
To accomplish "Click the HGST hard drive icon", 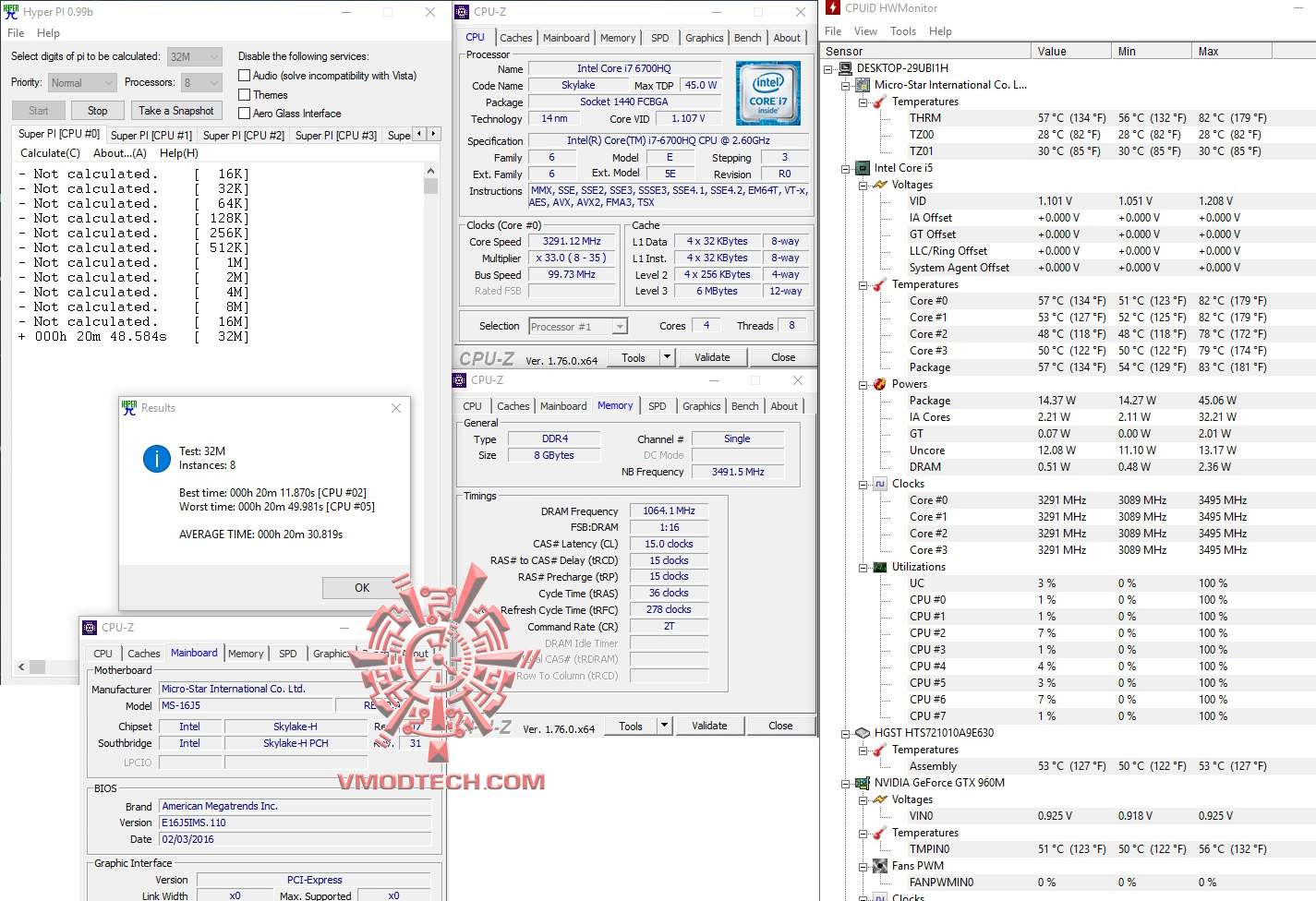I will coord(862,732).
